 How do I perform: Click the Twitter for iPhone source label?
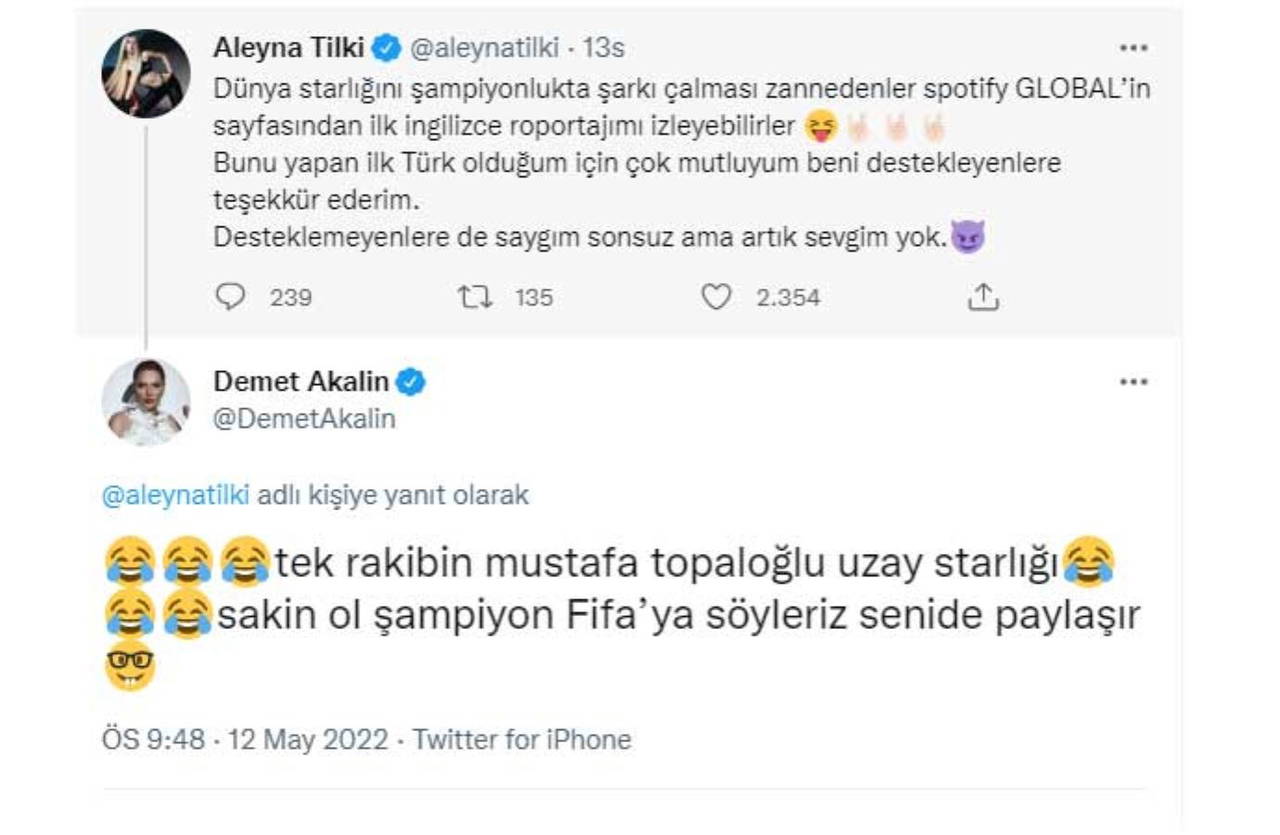coord(522,740)
